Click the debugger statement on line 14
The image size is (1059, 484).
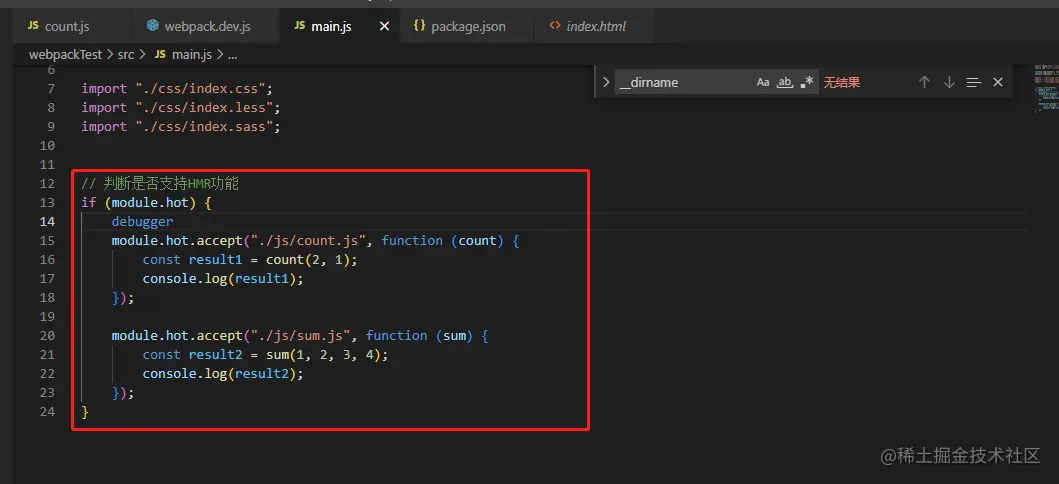point(143,221)
